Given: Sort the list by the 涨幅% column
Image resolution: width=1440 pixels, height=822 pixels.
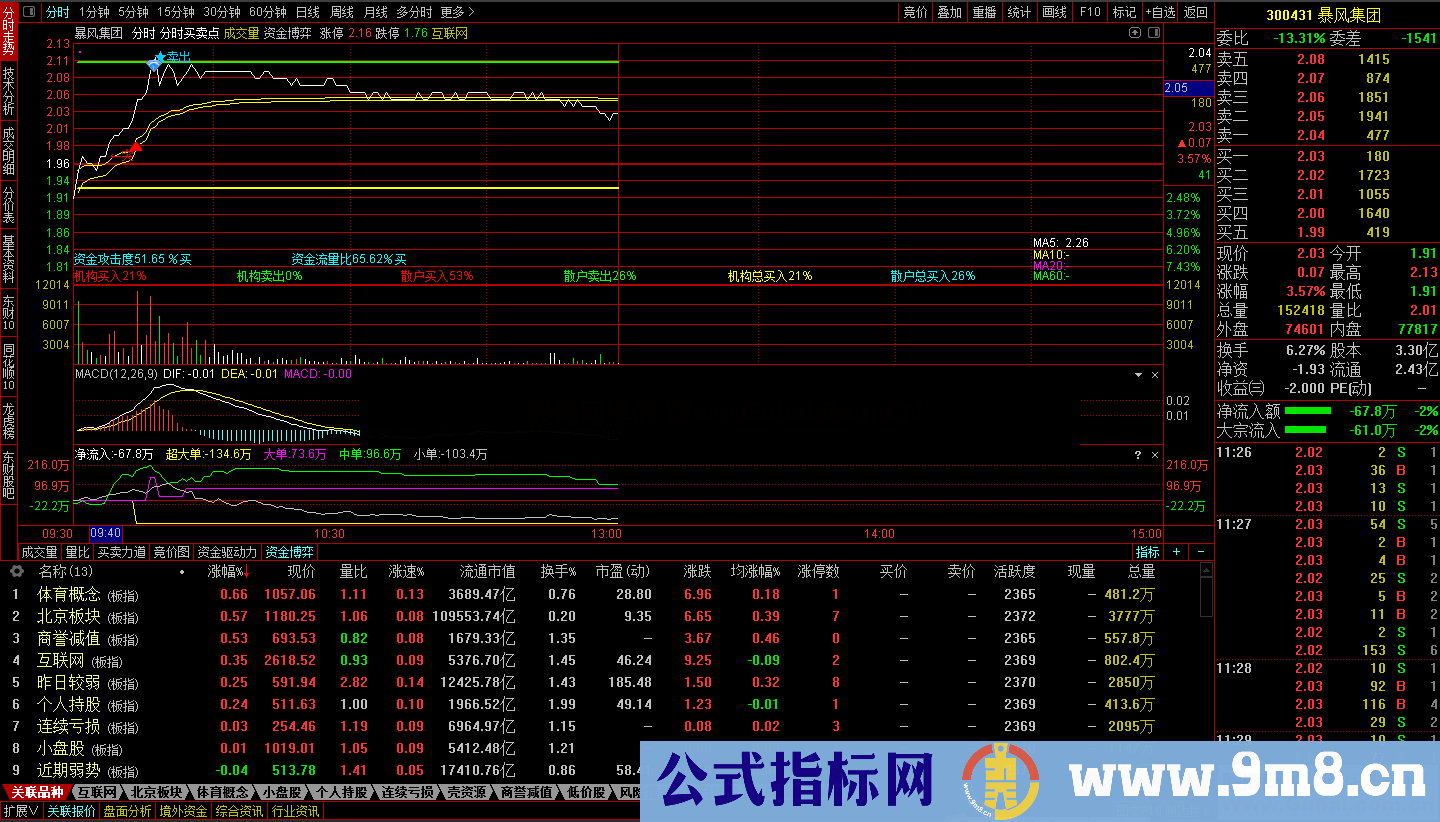Looking at the screenshot, I should click(x=226, y=572).
